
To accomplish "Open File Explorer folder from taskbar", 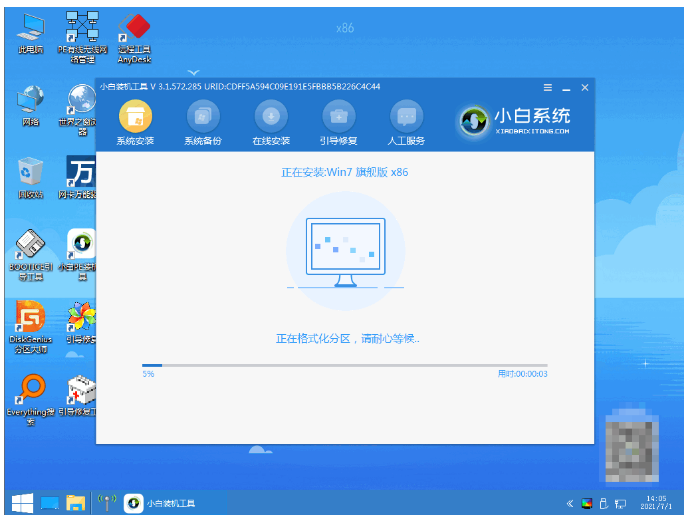I will tap(75, 502).
